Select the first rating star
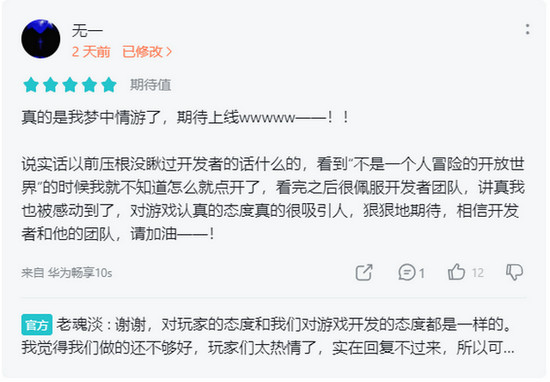Image resolution: width=550 pixels, height=382 pixels. [31, 85]
